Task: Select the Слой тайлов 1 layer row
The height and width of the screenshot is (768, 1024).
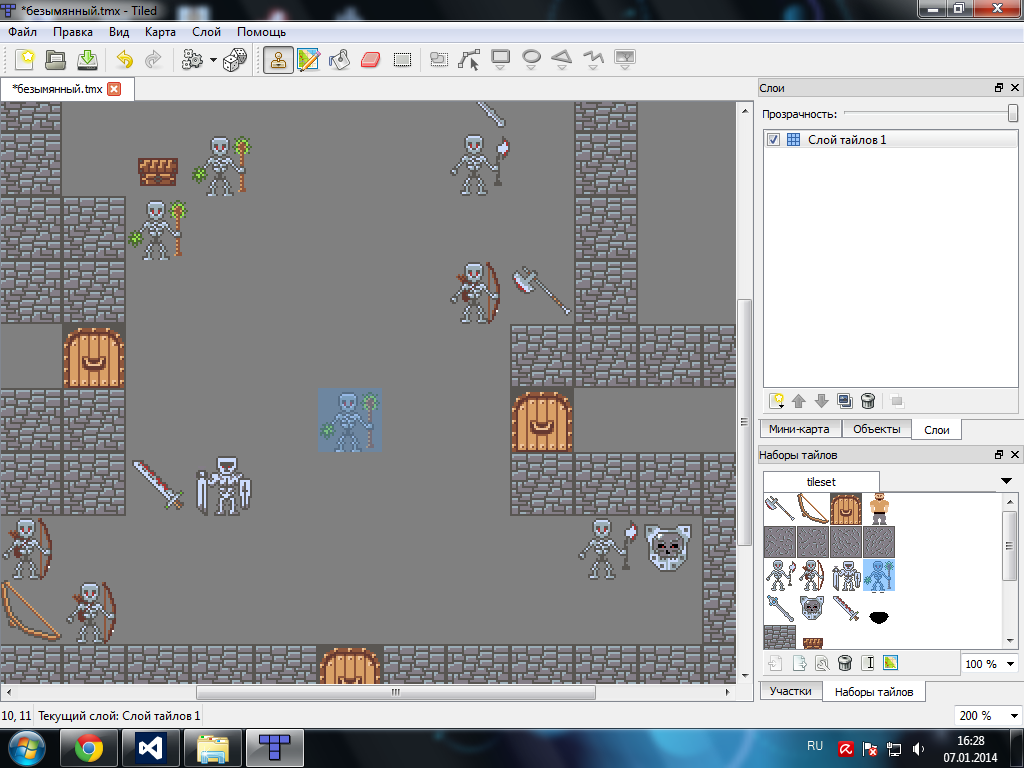Action: (890, 140)
